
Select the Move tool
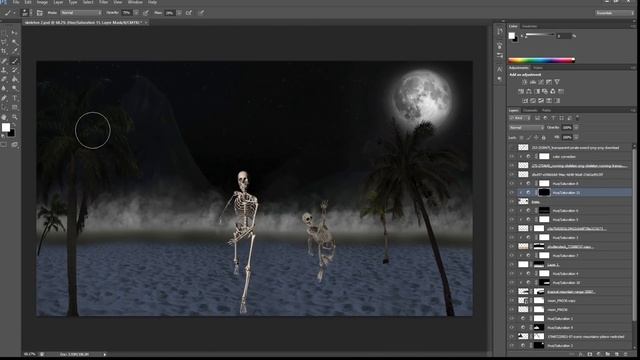click(x=15, y=32)
